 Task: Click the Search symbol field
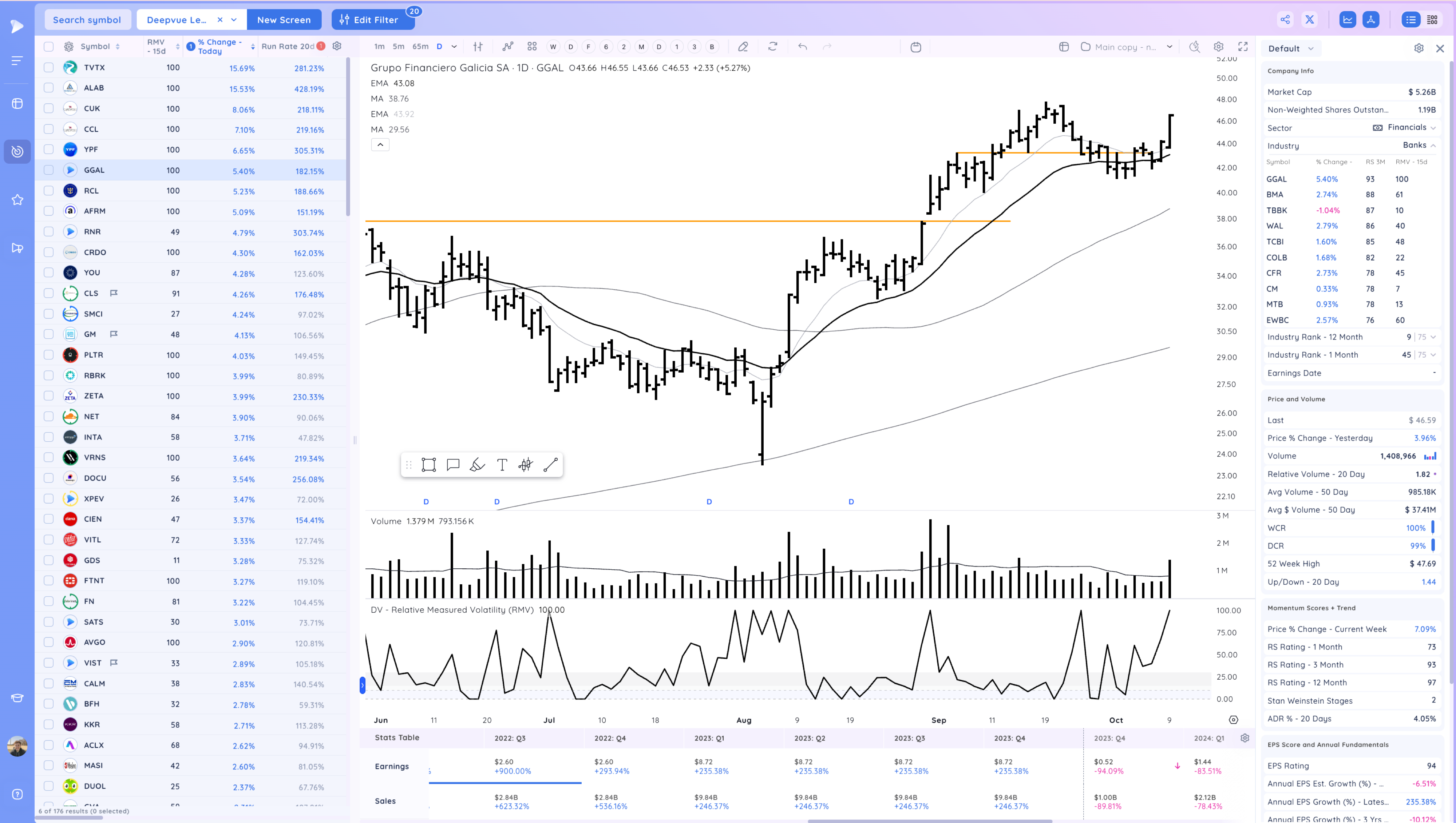pyautogui.click(x=87, y=19)
